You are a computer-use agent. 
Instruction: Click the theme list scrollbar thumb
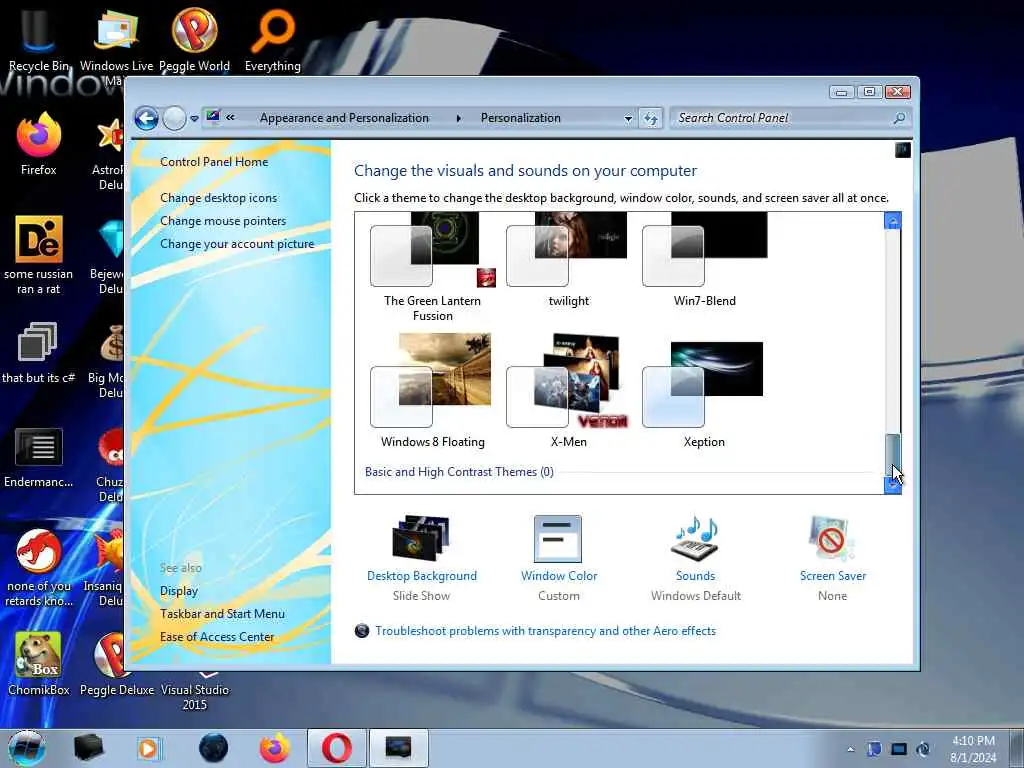tap(893, 455)
